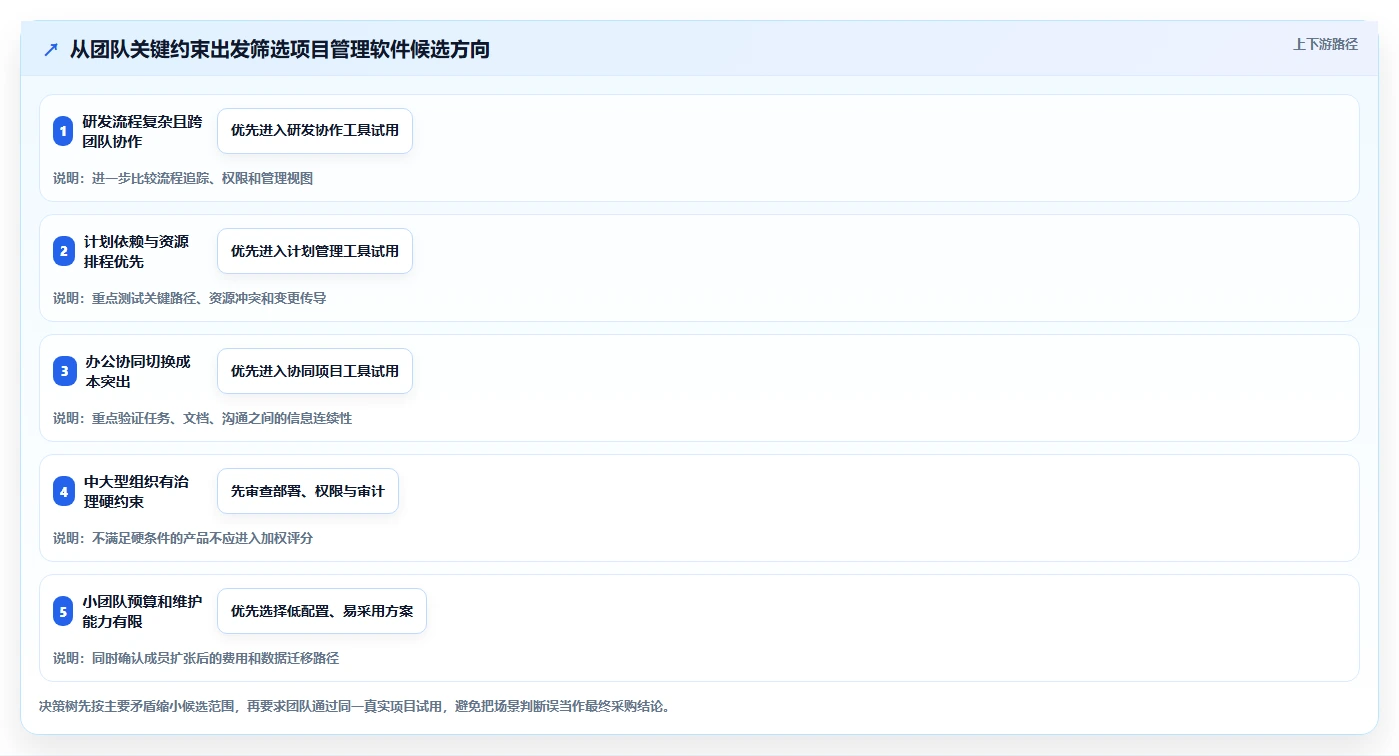Screen dimensions: 1399x756
Task: Click the 上下游路径 label at top right
Action: 1325,44
